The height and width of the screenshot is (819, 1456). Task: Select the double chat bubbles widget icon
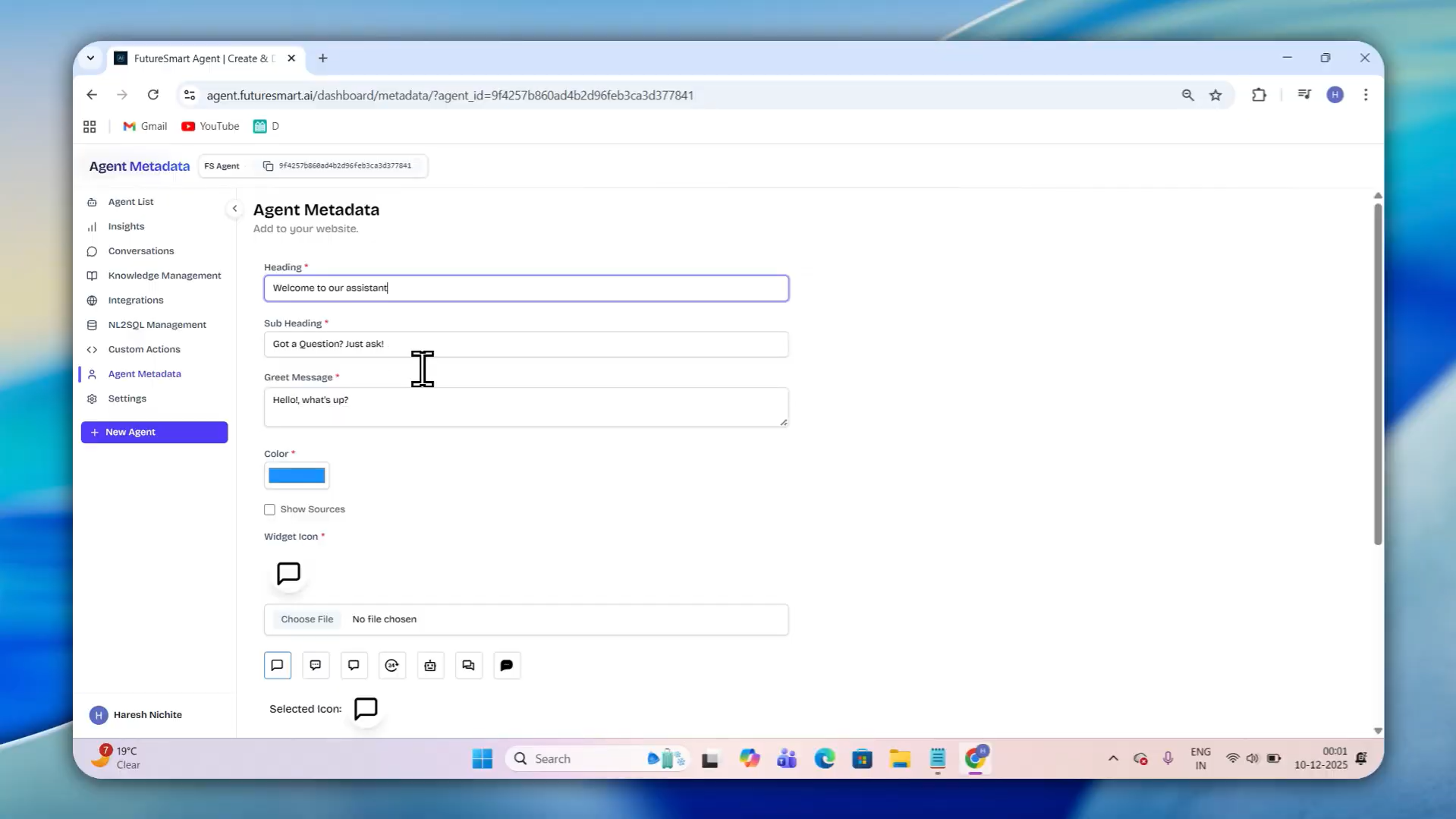[468, 666]
